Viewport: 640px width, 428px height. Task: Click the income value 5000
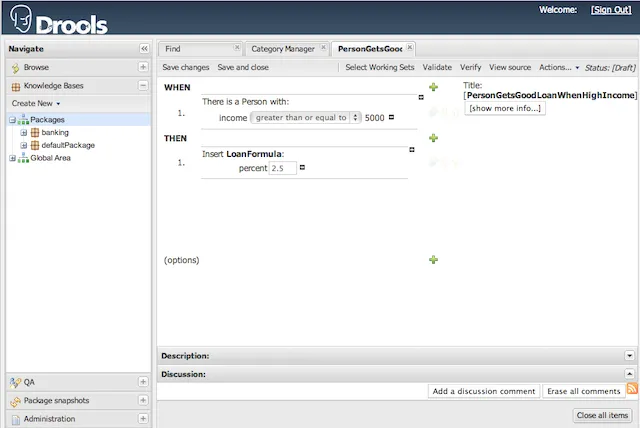(x=374, y=118)
